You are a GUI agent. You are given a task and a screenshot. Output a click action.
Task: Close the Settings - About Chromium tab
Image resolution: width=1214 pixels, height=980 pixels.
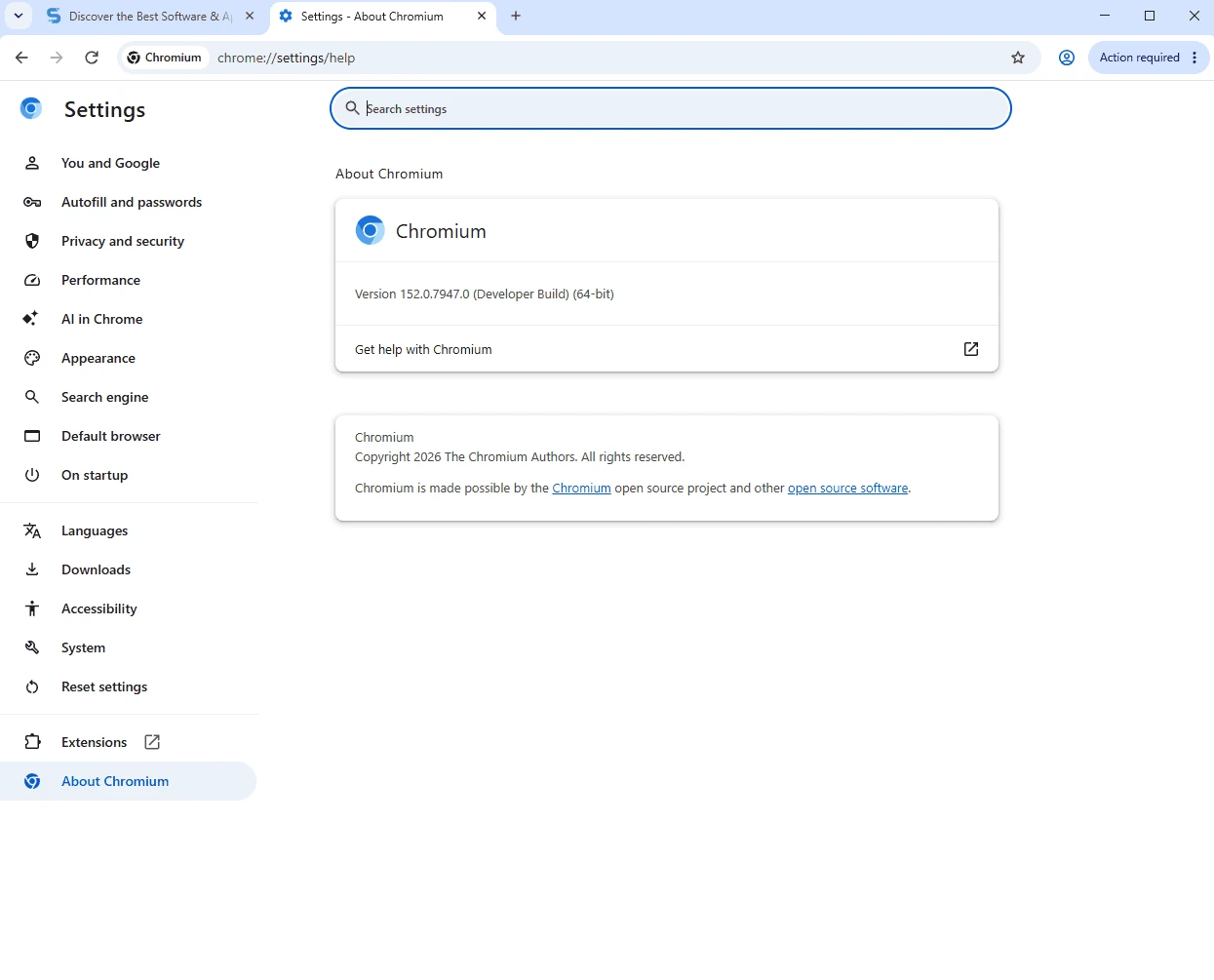(x=482, y=16)
